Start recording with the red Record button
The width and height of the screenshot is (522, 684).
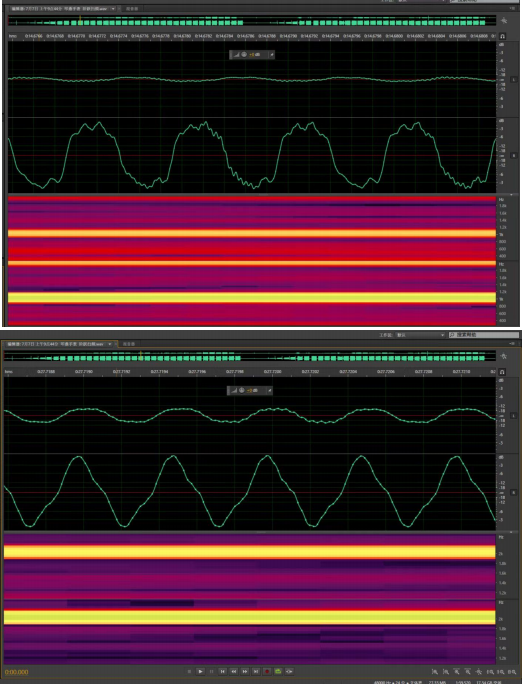click(267, 671)
